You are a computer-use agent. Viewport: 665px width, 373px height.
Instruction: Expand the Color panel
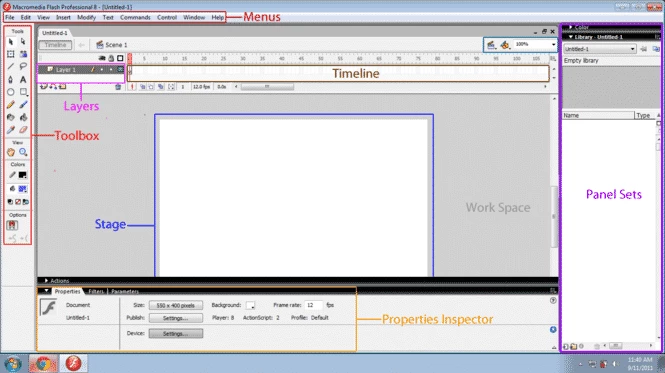click(571, 27)
